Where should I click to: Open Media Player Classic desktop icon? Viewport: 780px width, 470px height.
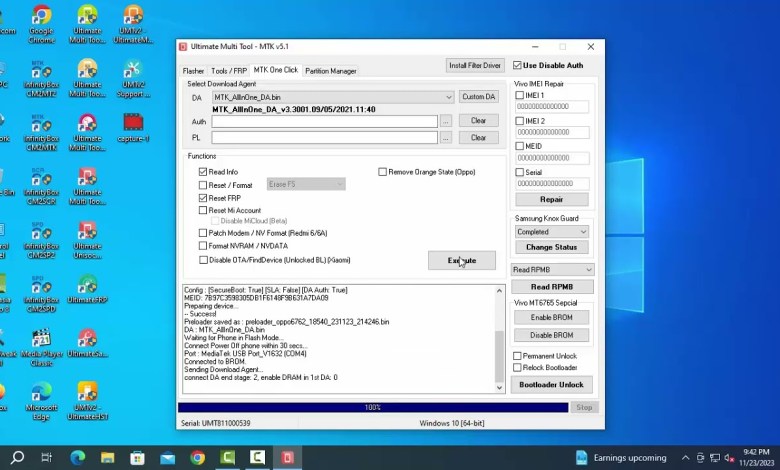(41, 343)
